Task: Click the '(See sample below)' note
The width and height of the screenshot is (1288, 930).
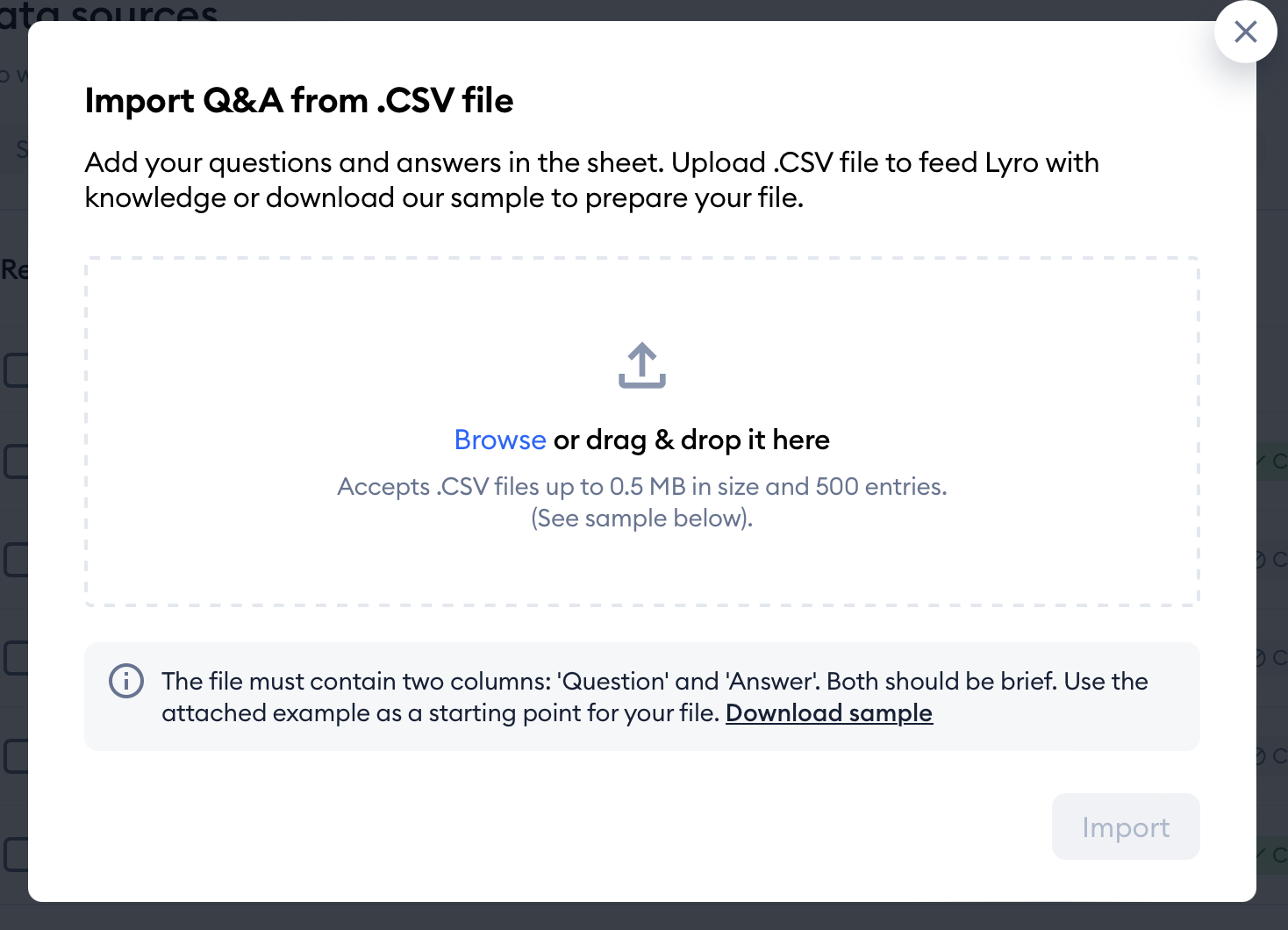Action: click(642, 519)
